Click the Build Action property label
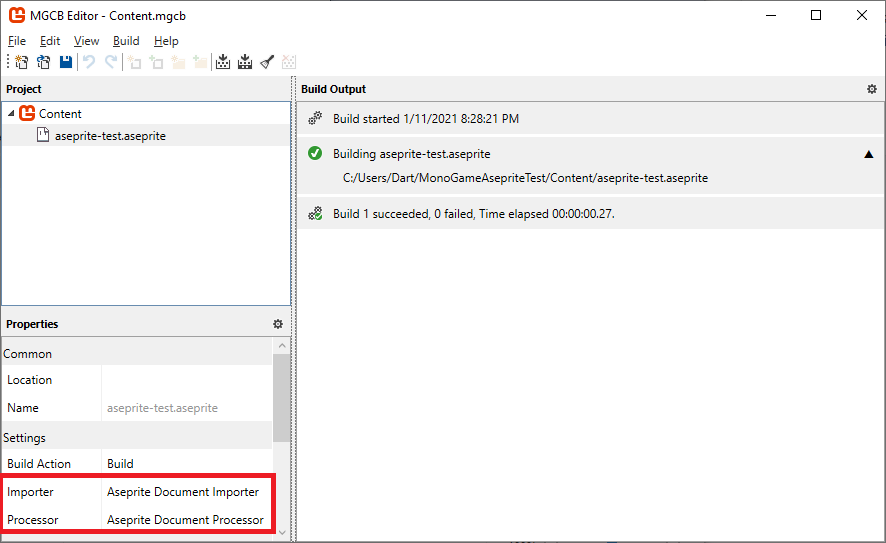 [x=39, y=463]
